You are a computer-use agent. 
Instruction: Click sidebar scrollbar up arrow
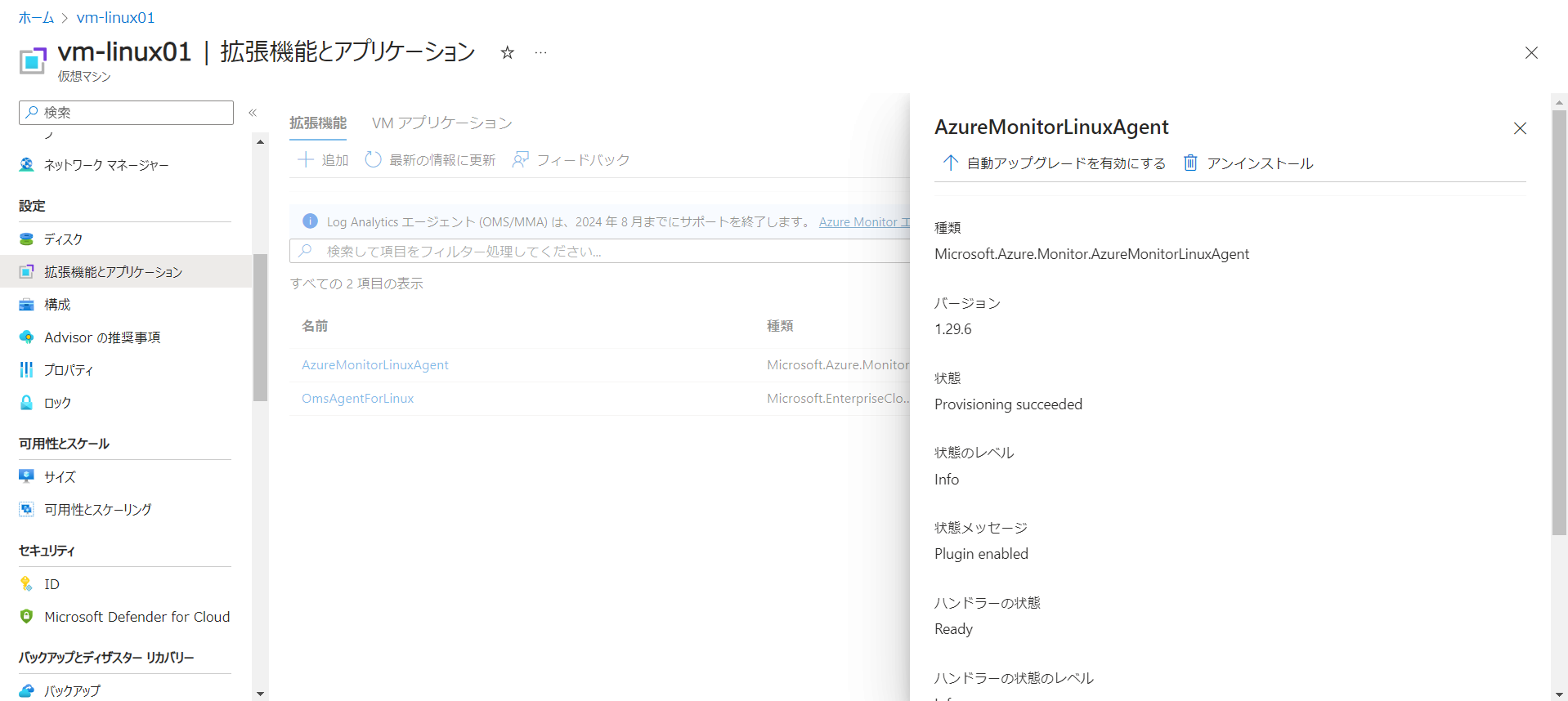(x=260, y=141)
